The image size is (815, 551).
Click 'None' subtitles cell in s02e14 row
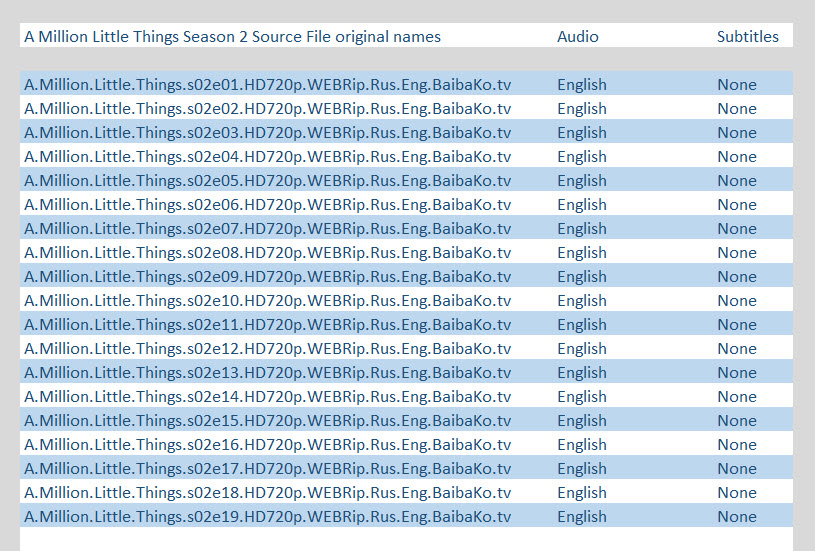[737, 396]
